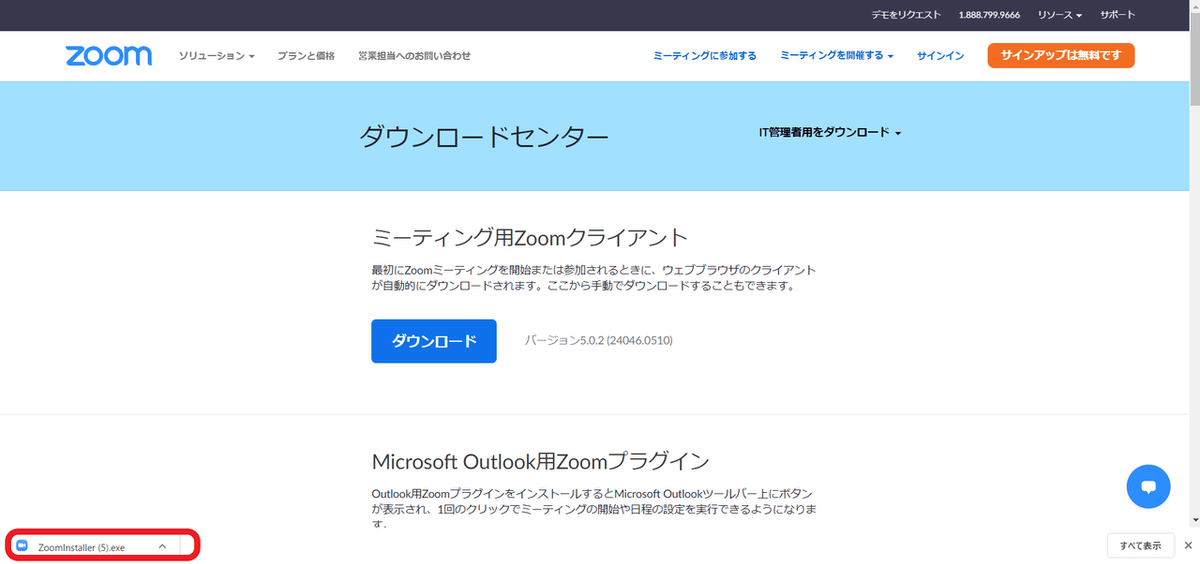Expand the ソリューション dropdown menu

[x=216, y=56]
